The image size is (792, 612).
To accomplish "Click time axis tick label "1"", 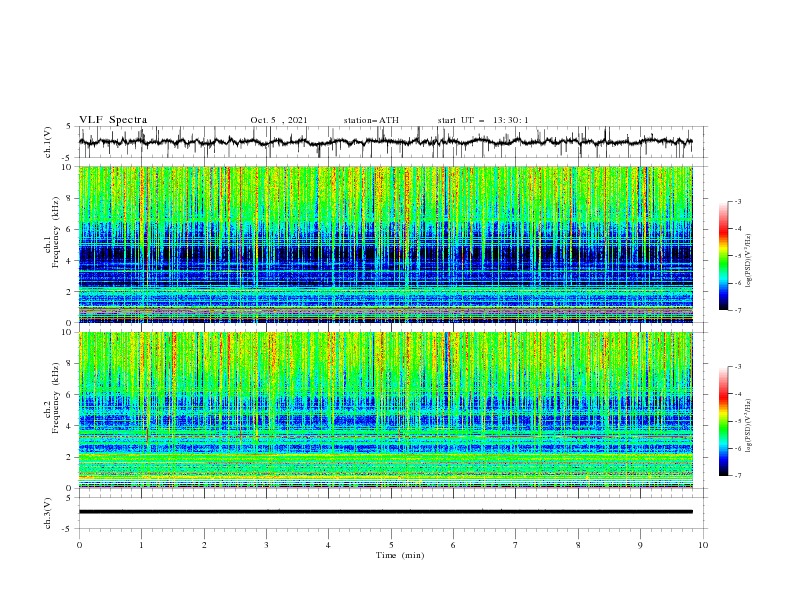I will (141, 545).
